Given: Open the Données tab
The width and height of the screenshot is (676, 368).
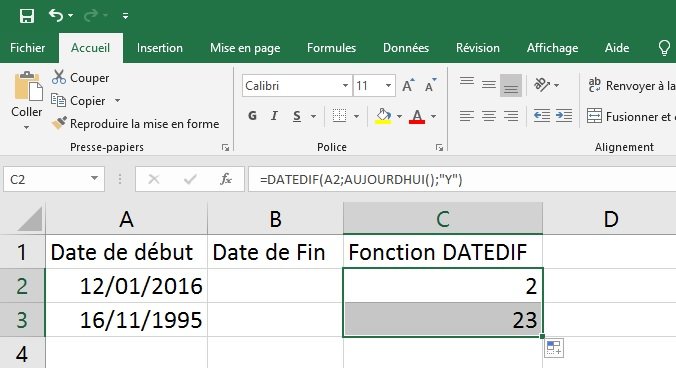Looking at the screenshot, I should coord(406,48).
